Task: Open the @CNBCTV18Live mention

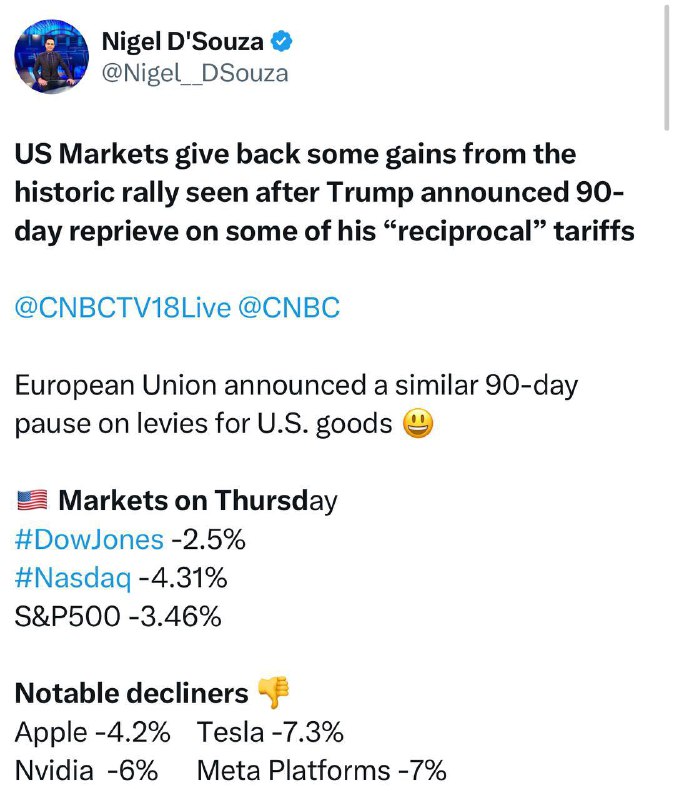Action: click(x=122, y=308)
